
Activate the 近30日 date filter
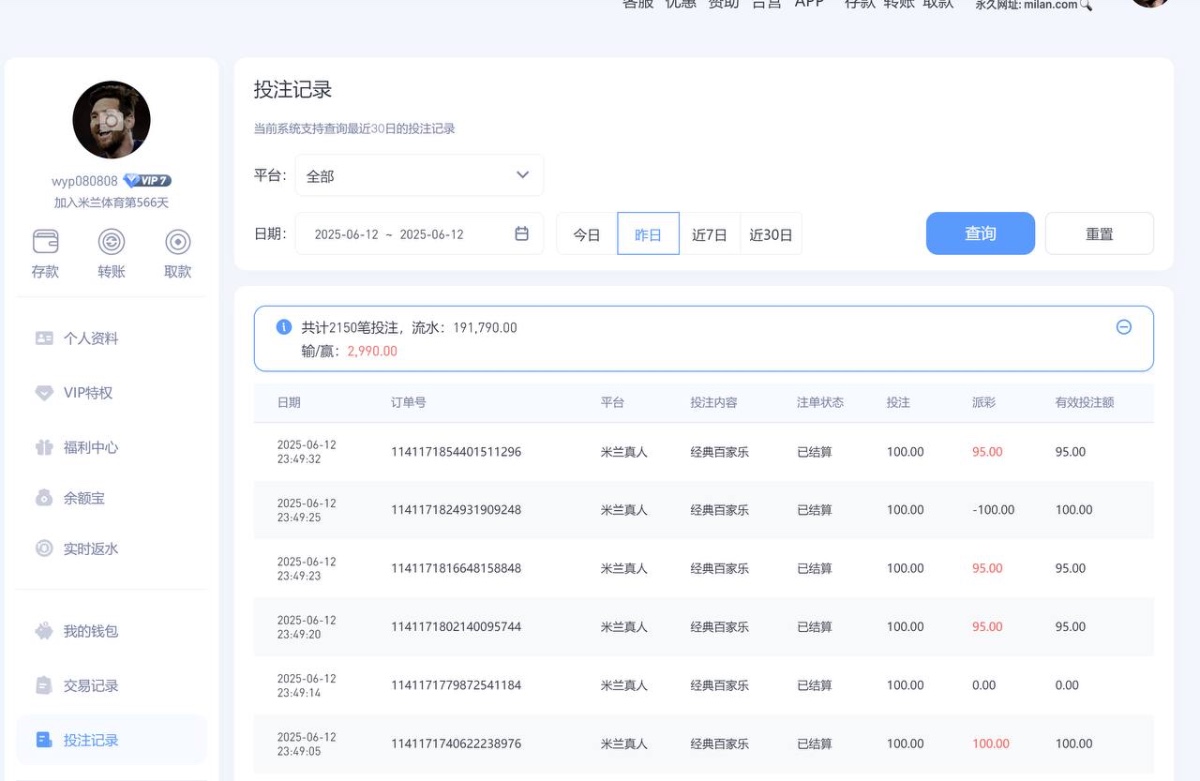click(772, 233)
